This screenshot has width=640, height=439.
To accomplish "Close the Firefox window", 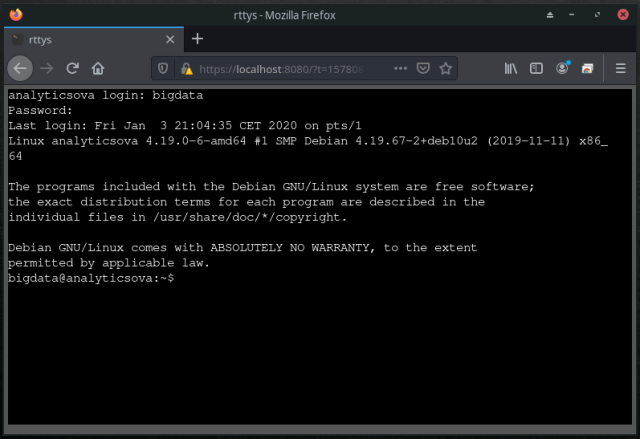I will pyautogui.click(x=623, y=15).
